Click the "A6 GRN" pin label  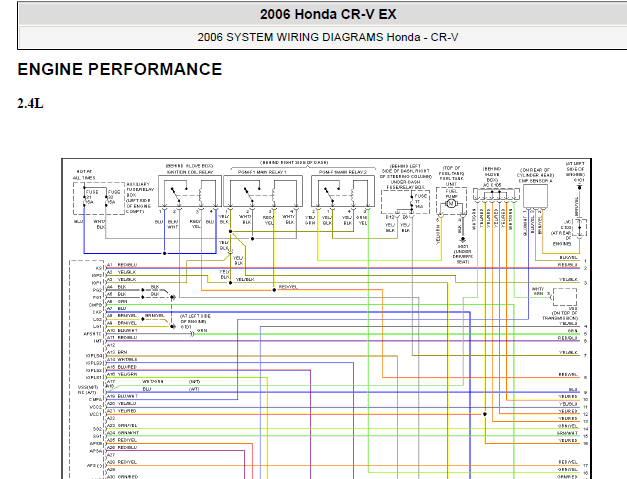117,301
